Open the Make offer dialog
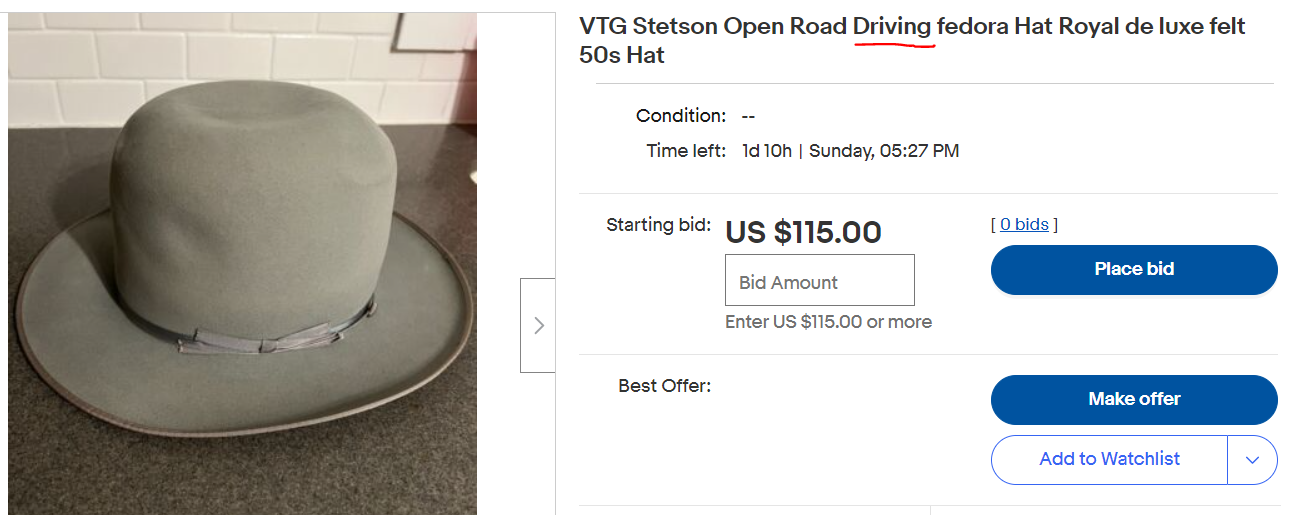The image size is (1295, 515). pyautogui.click(x=1134, y=399)
